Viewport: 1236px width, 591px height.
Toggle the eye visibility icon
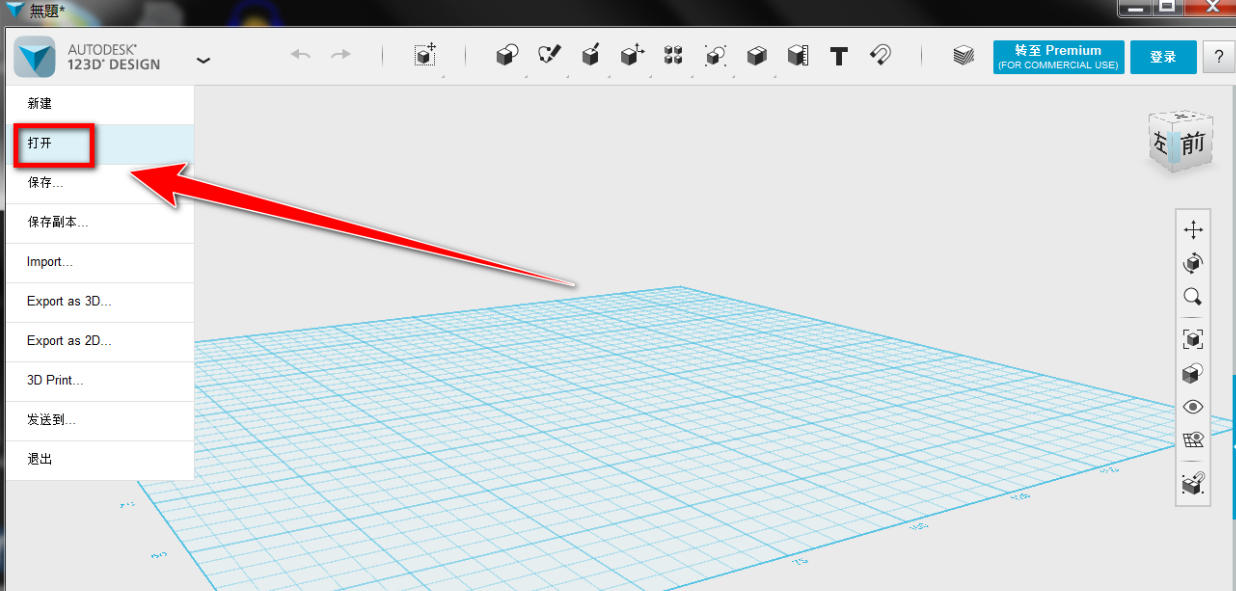(1193, 407)
